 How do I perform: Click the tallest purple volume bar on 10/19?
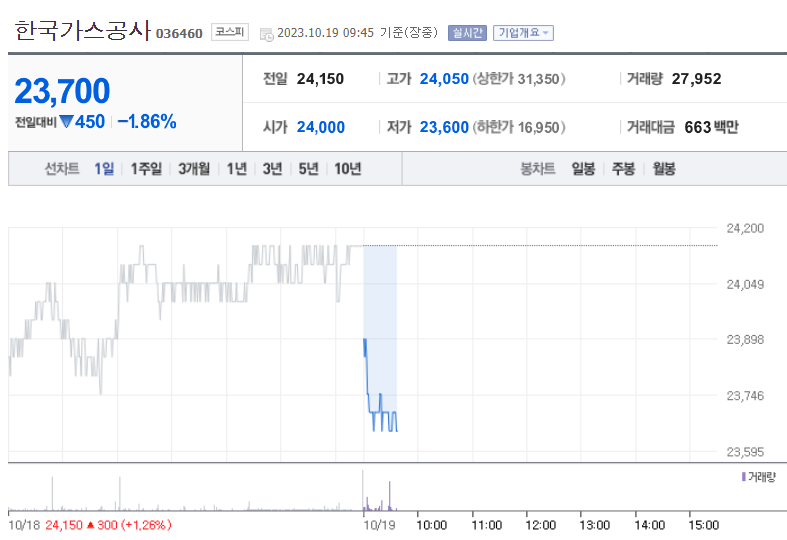[x=389, y=496]
